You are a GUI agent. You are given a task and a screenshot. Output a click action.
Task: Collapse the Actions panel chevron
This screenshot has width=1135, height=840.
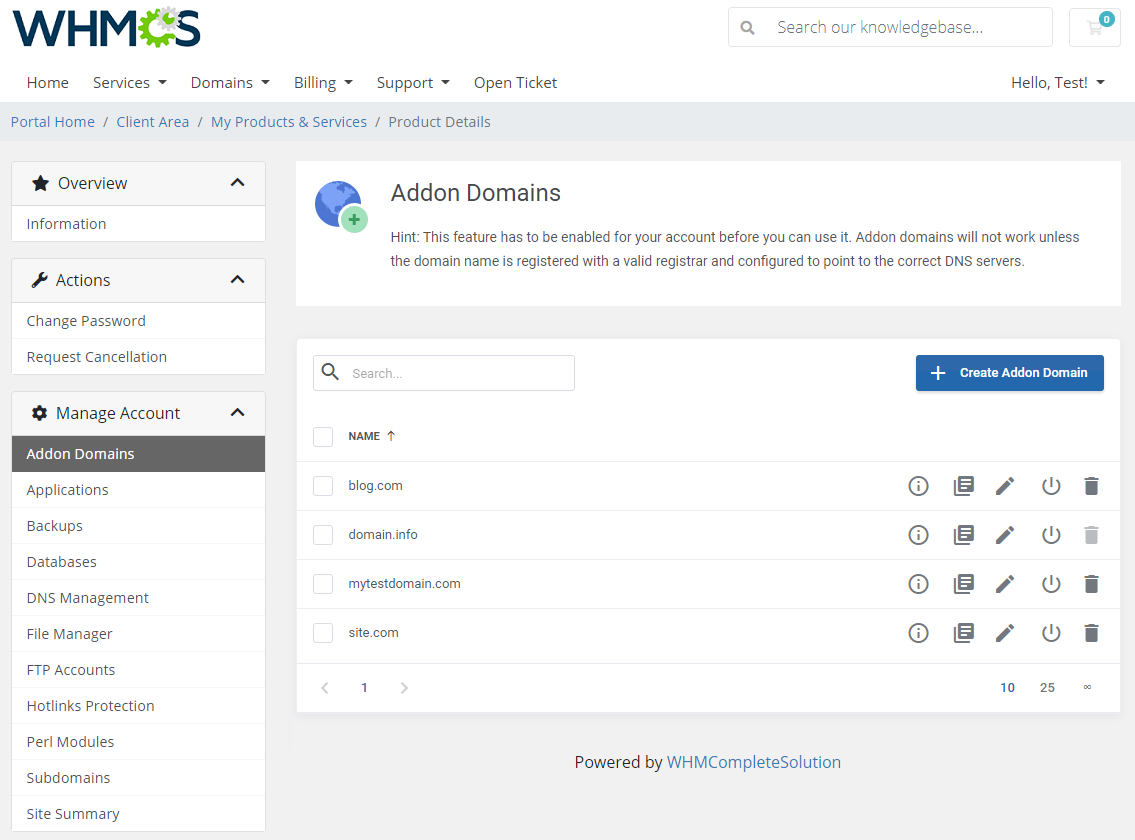click(x=237, y=280)
